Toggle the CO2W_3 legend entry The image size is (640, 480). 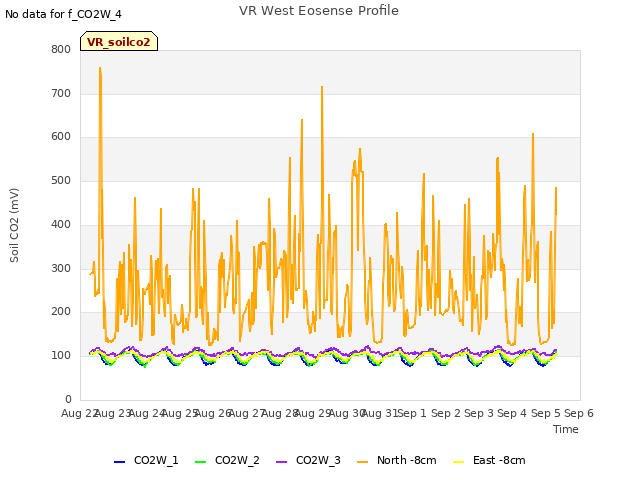[x=308, y=461]
